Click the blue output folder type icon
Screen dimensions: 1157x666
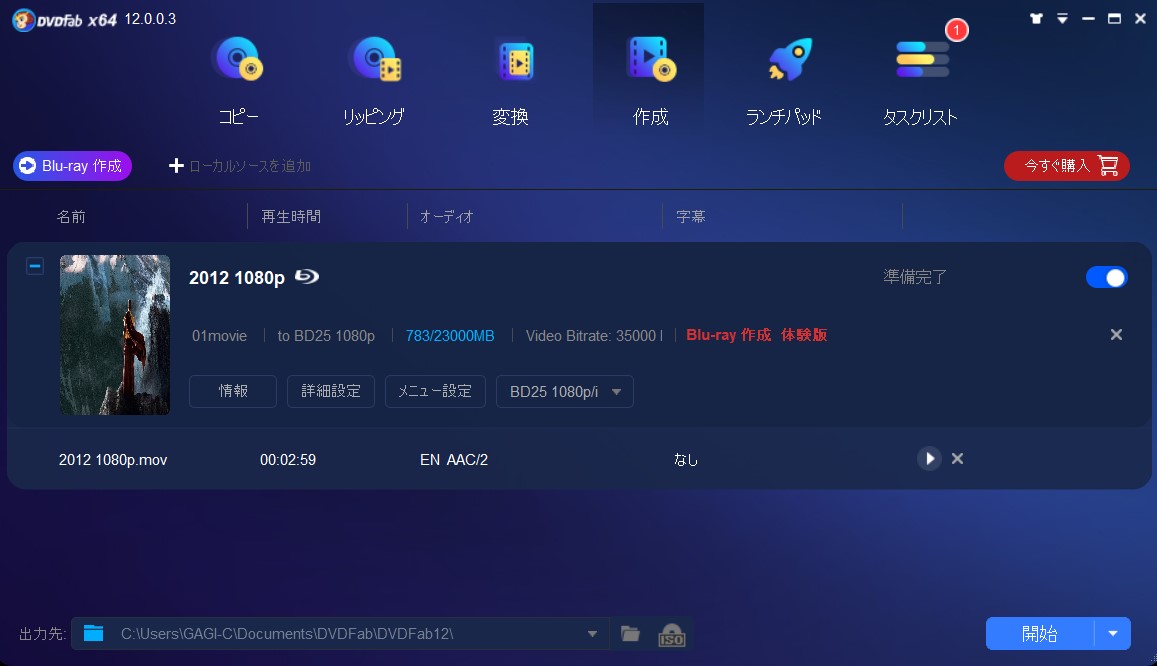94,633
